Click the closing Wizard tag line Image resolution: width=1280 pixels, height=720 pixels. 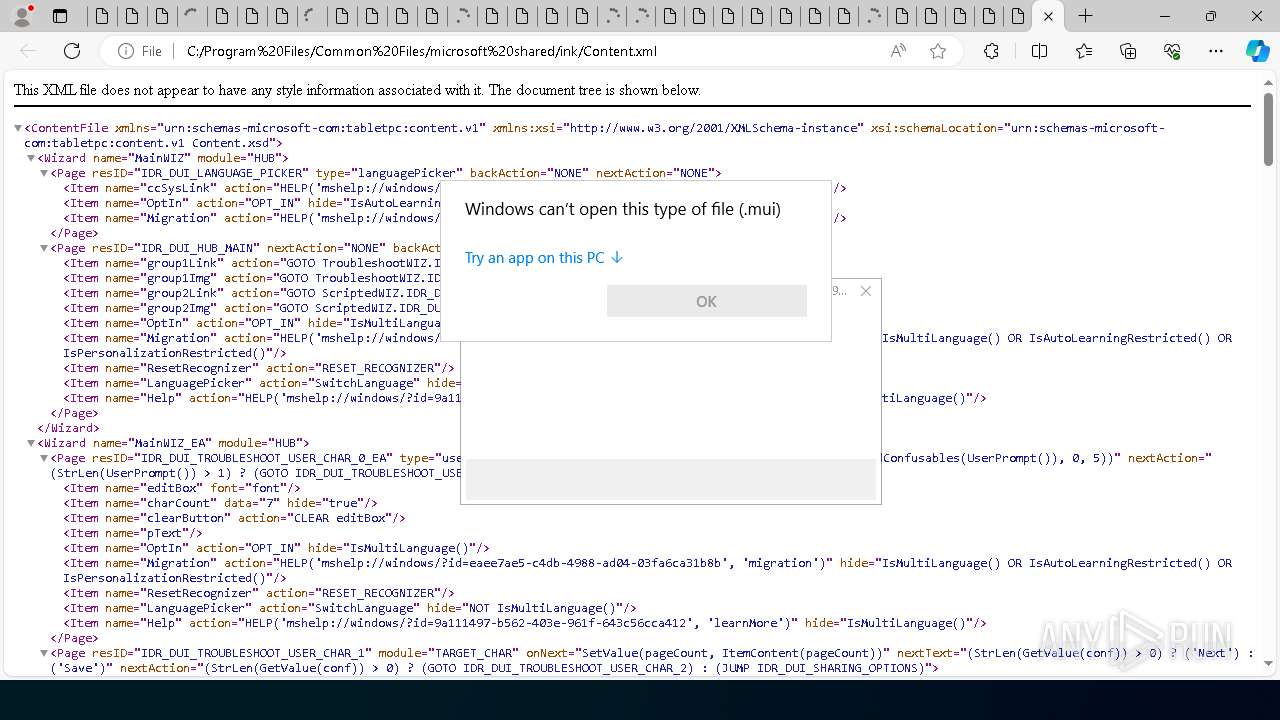tap(68, 428)
